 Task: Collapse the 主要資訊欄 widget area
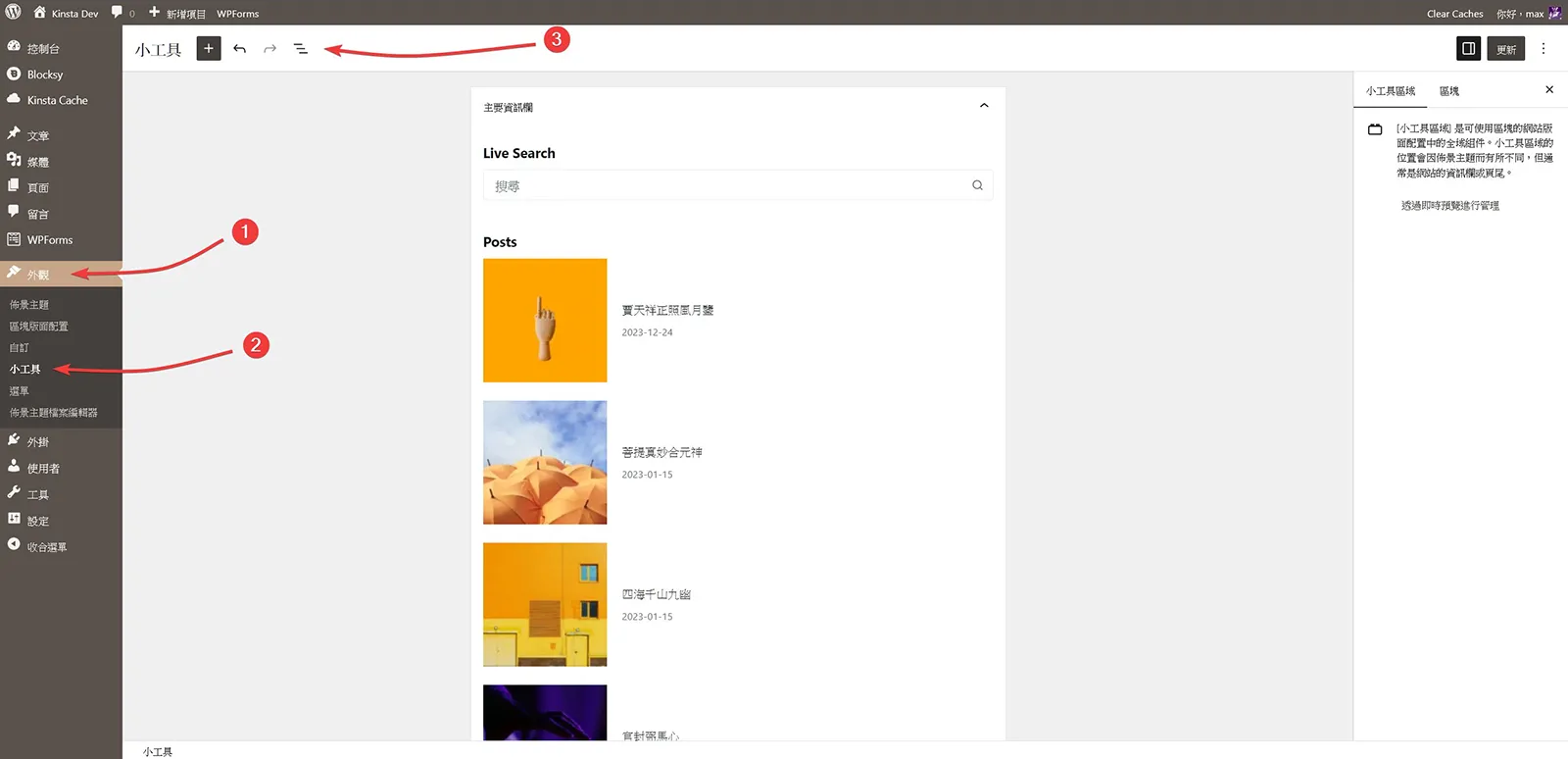[984, 106]
